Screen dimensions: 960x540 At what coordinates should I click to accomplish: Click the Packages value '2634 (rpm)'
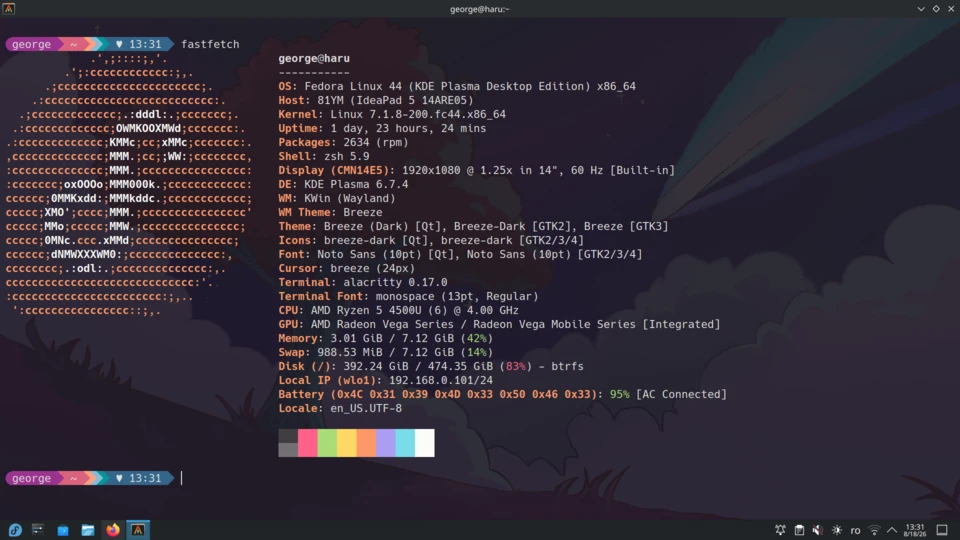pyautogui.click(x=375, y=143)
